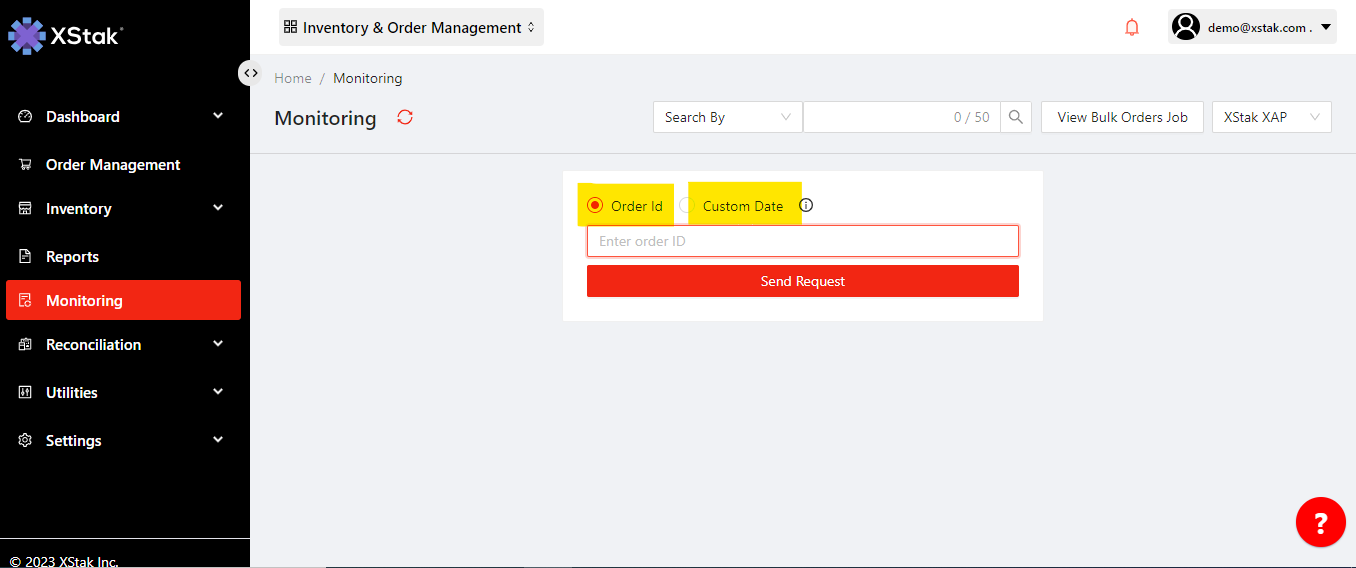Click the Send Request button
The image size is (1356, 568).
tap(802, 281)
